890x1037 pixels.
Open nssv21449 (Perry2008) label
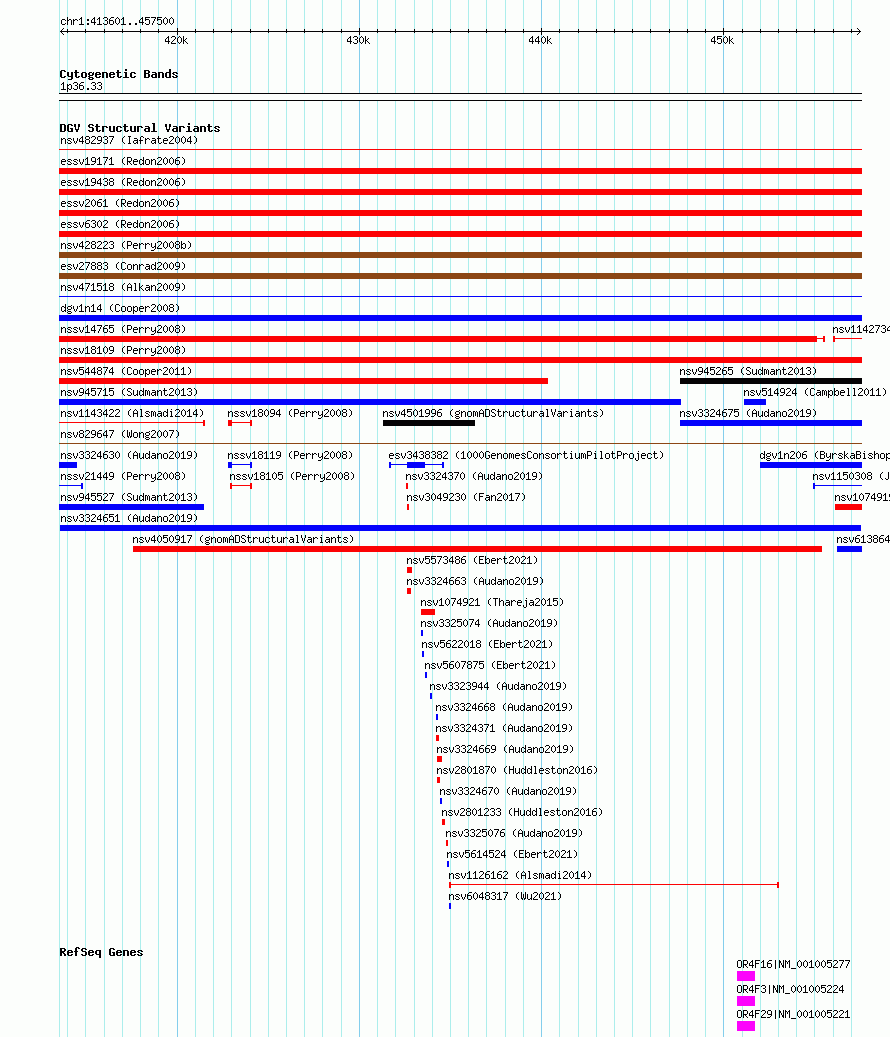pyautogui.click(x=123, y=477)
